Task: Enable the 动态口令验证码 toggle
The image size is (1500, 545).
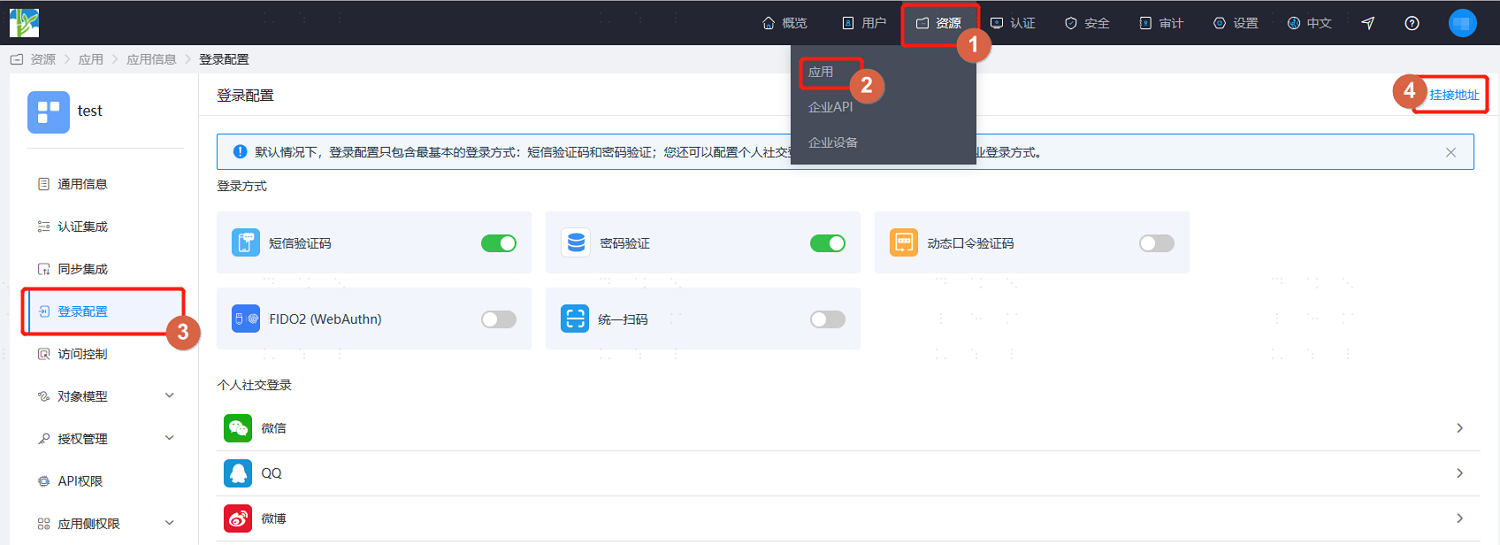Action: pos(1157,243)
